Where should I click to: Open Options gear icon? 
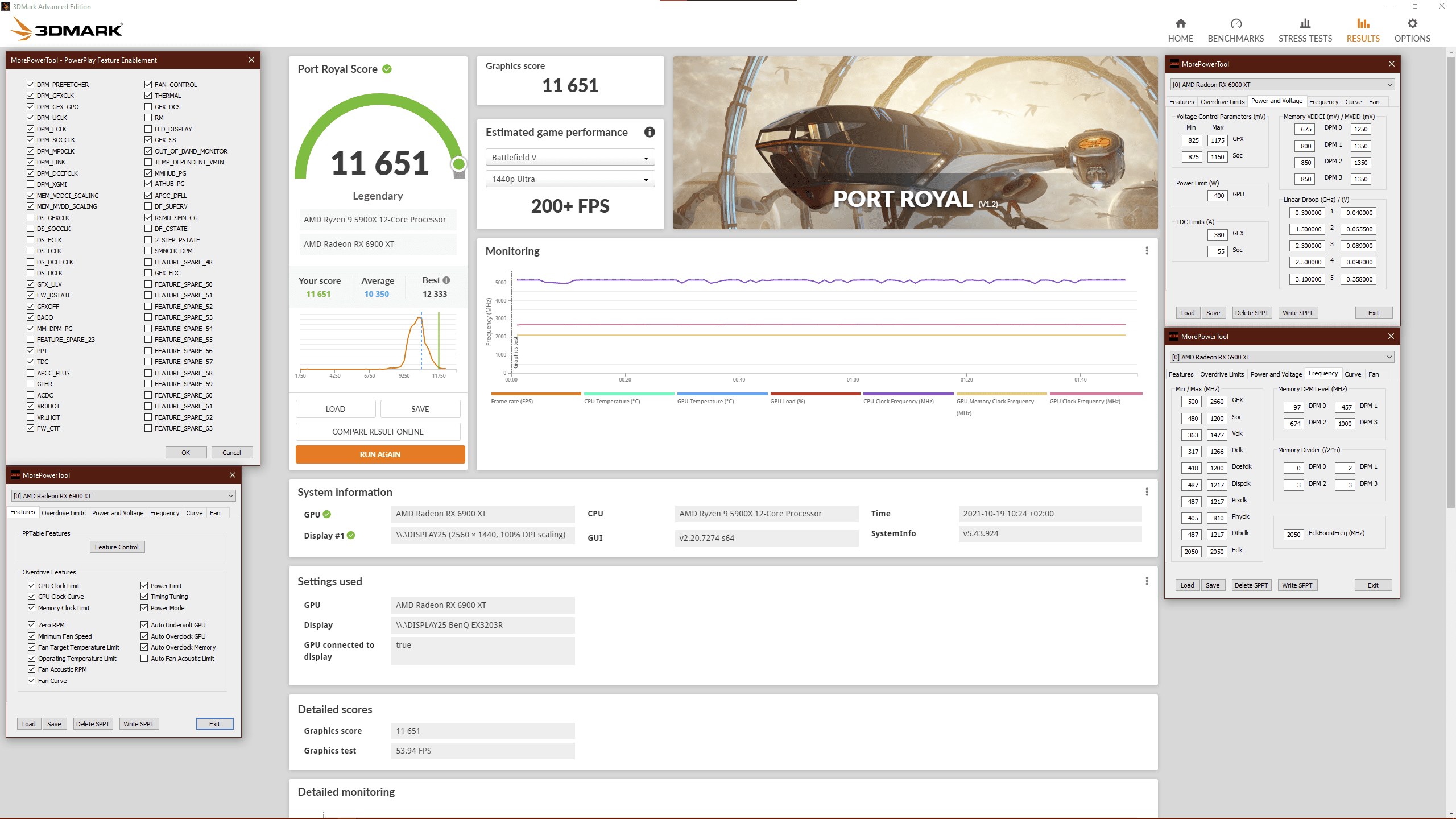[x=1412, y=23]
